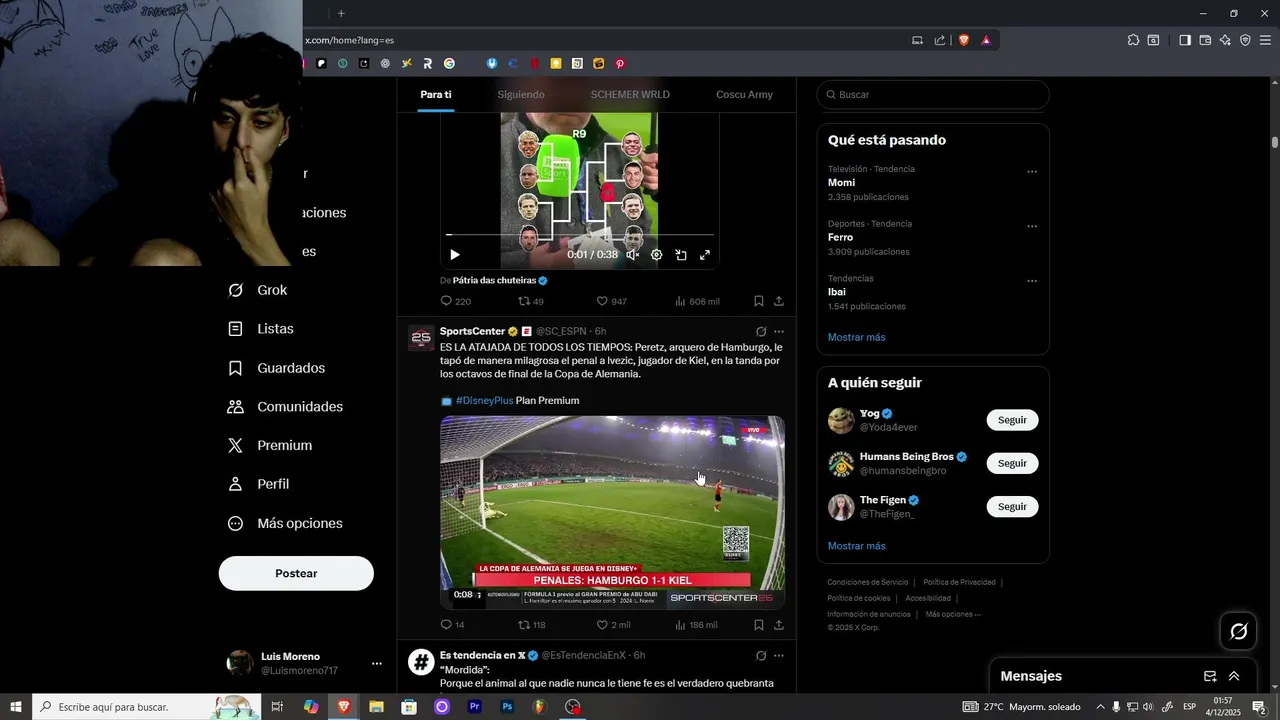Open Premium in the sidebar
Viewport: 1280px width, 720px height.
270,446
